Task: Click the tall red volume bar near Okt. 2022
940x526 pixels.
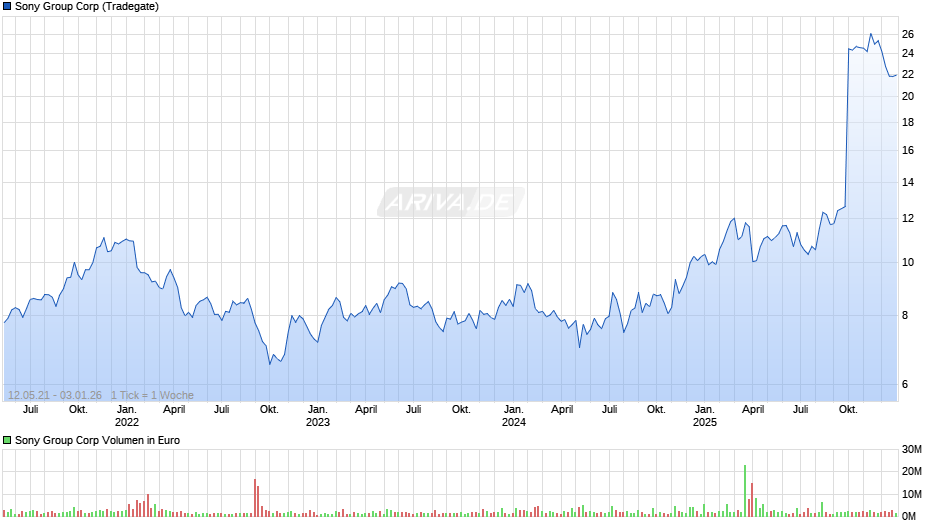Action: (255, 498)
